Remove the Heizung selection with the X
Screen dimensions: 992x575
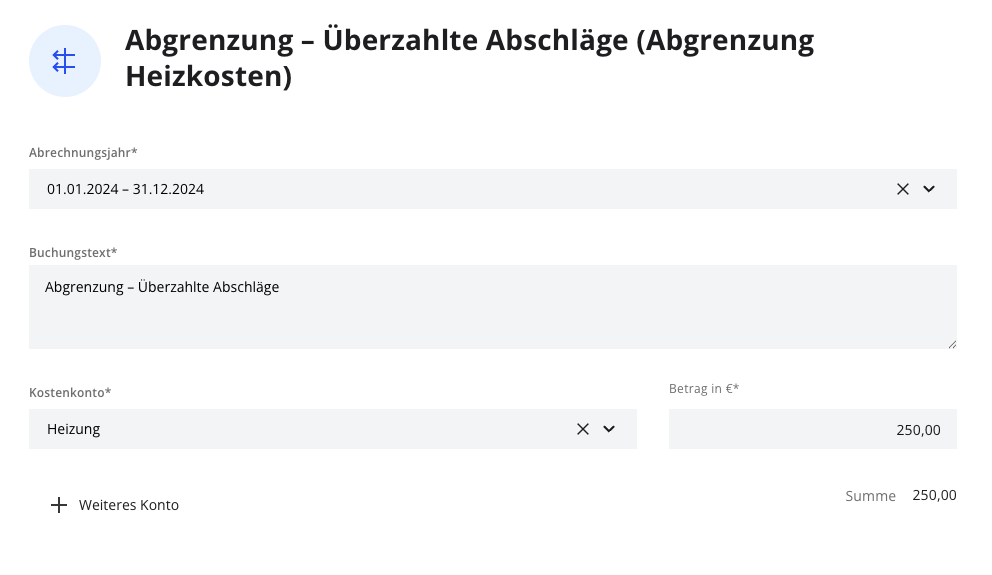pyautogui.click(x=583, y=429)
